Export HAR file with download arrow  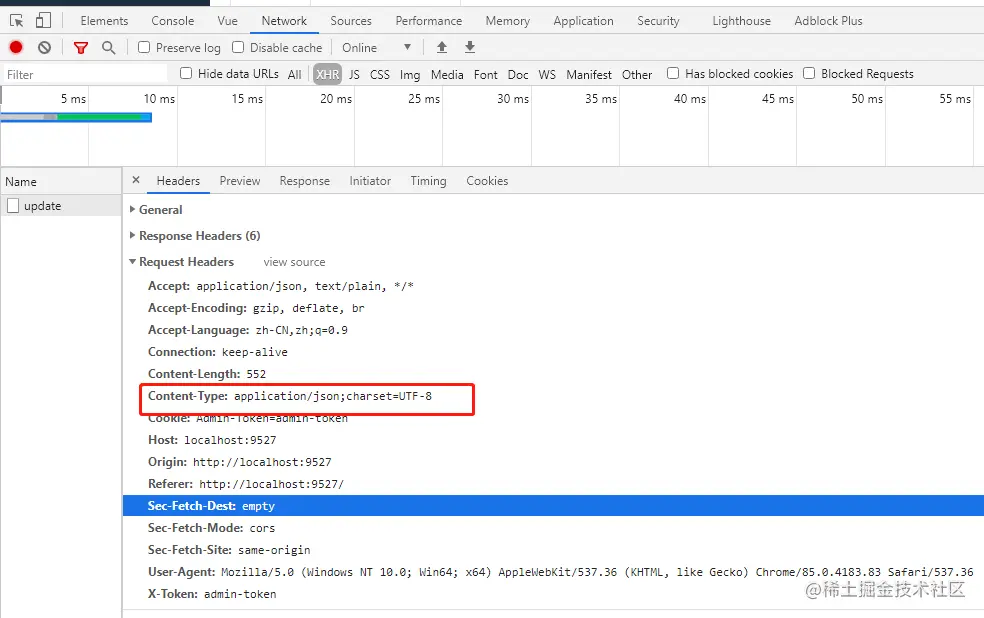tap(469, 47)
